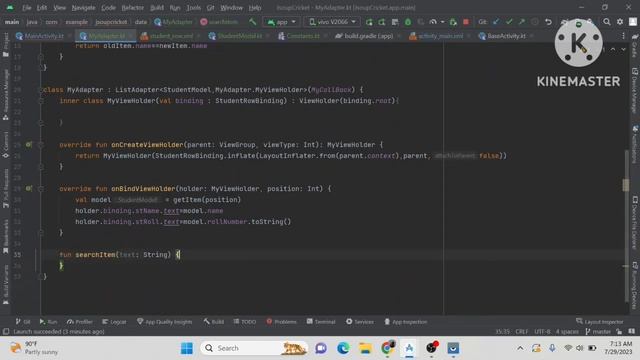Open TODO tool window

tap(245, 322)
